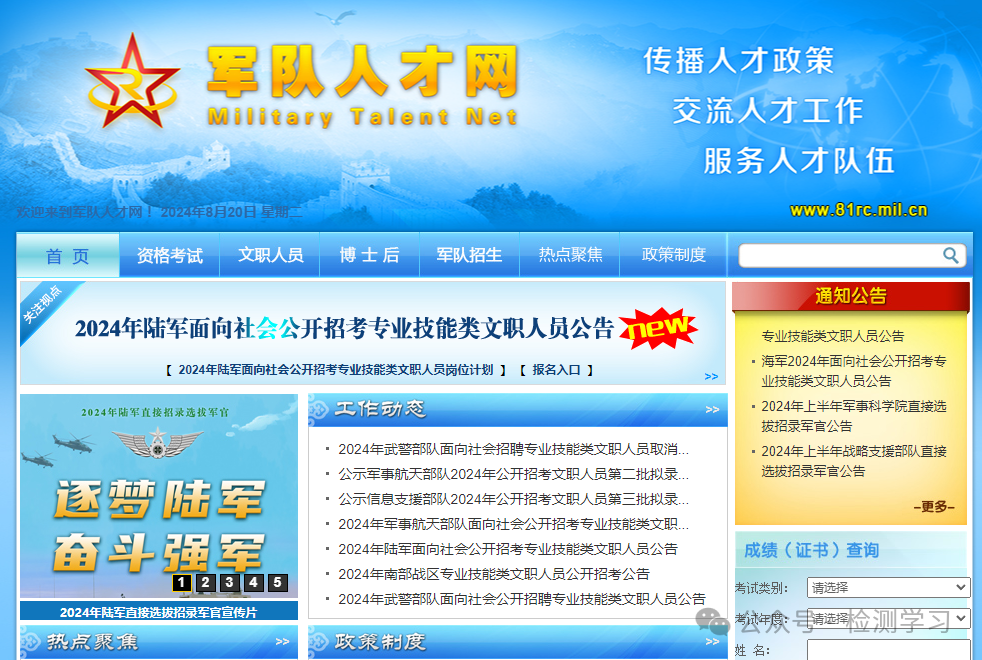This screenshot has width=982, height=660.
Task: Open the 考试年度 dropdown
Action: [x=889, y=619]
